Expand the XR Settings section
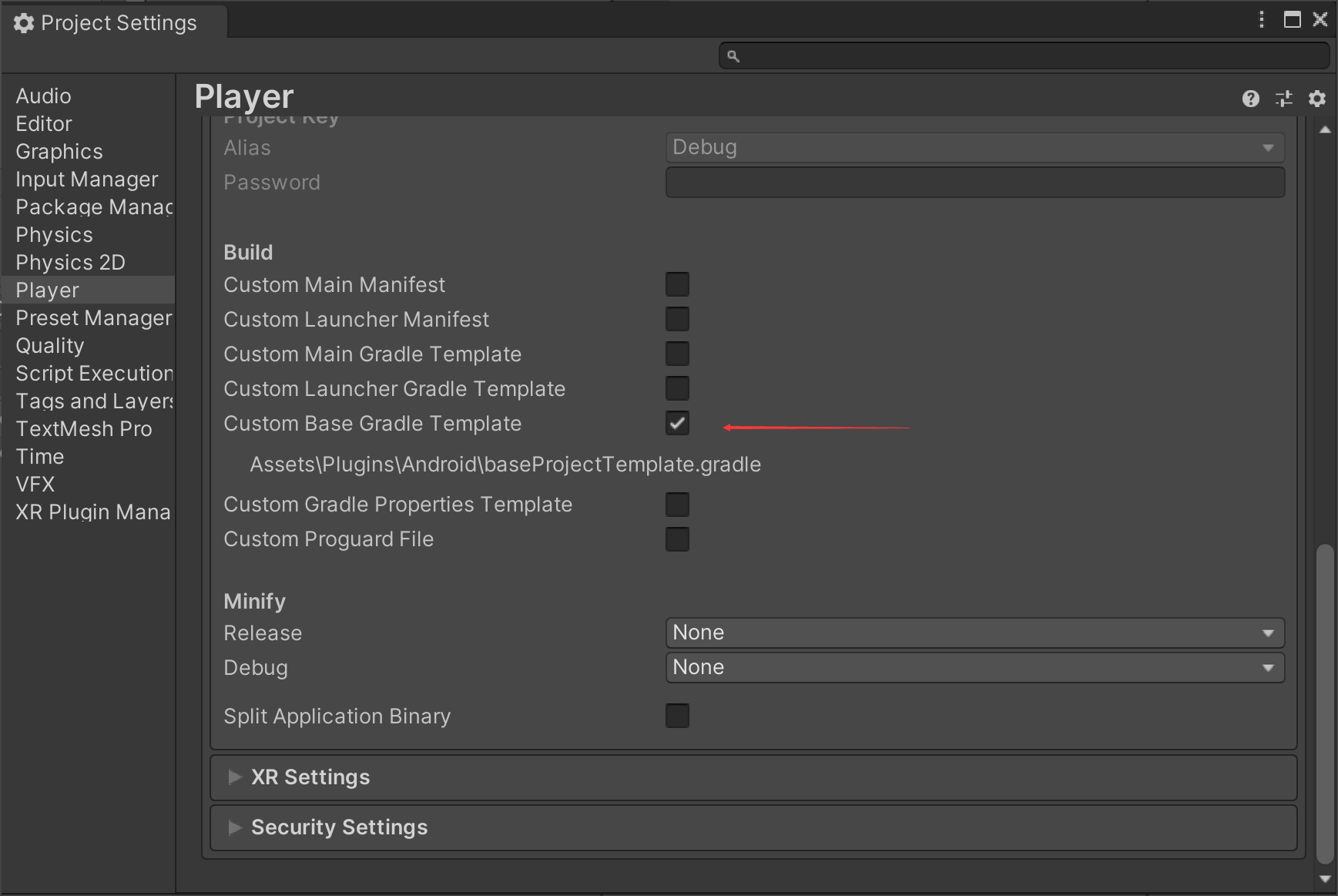The image size is (1338, 896). click(310, 777)
